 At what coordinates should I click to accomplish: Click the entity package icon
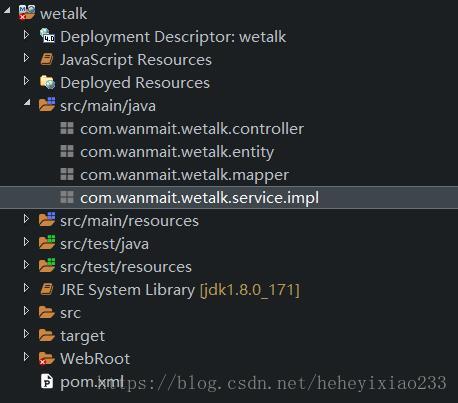coord(67,151)
